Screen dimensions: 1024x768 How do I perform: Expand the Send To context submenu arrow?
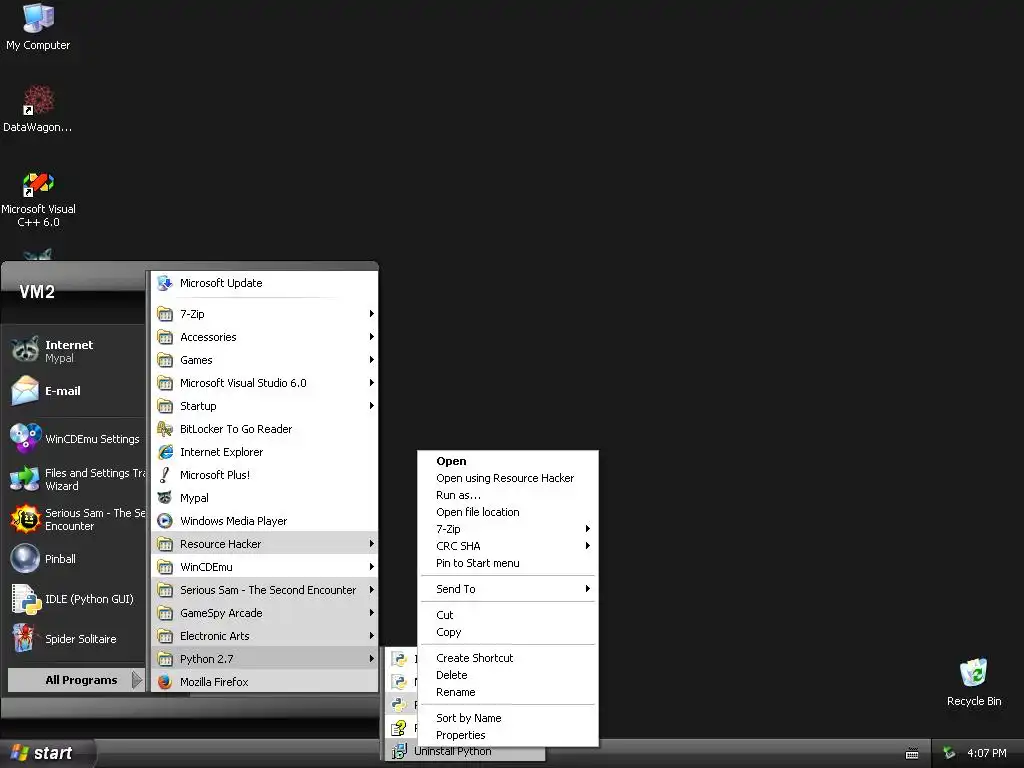(588, 588)
